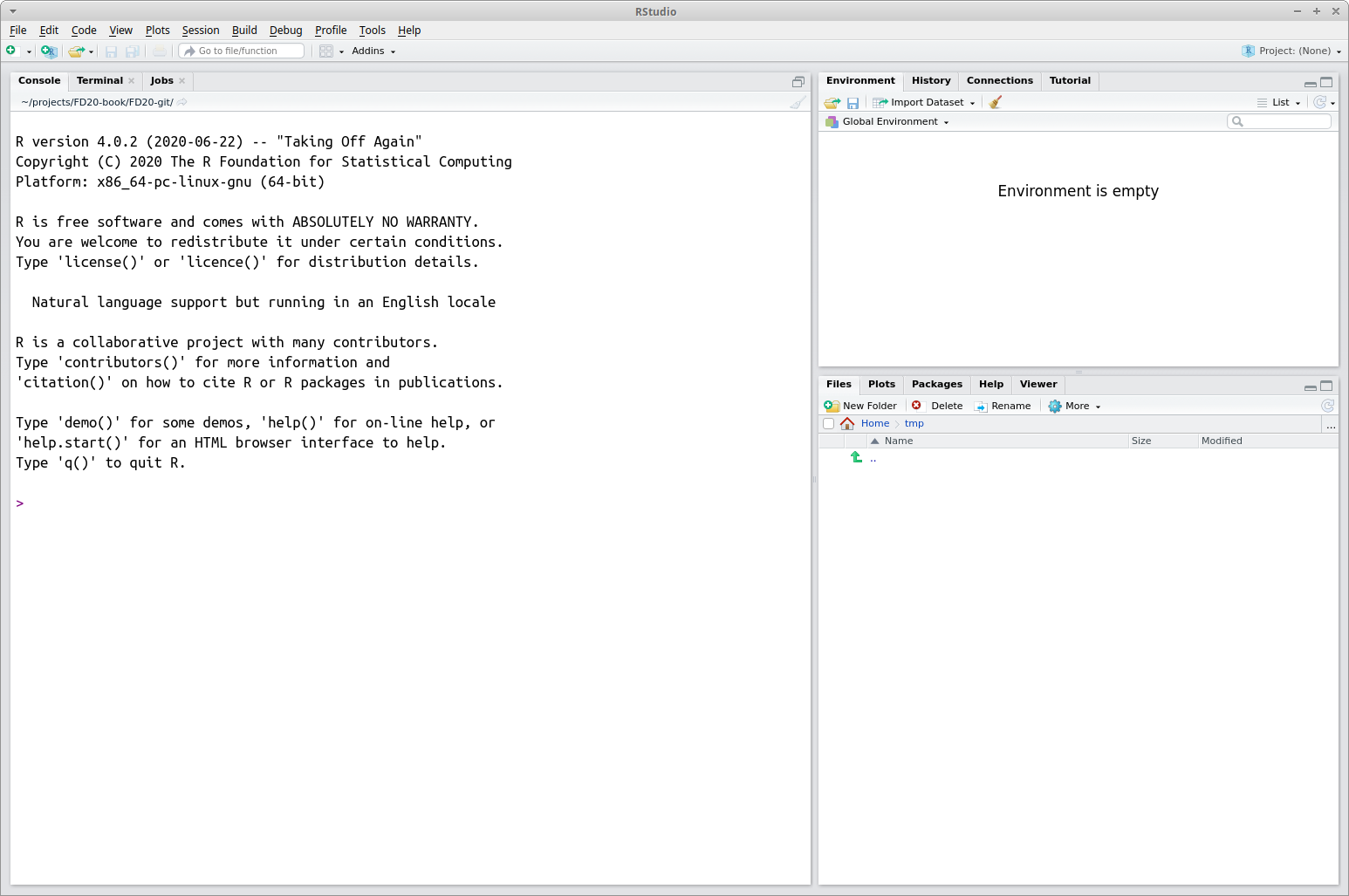
Task: Maximize the Console pane
Action: (x=798, y=81)
